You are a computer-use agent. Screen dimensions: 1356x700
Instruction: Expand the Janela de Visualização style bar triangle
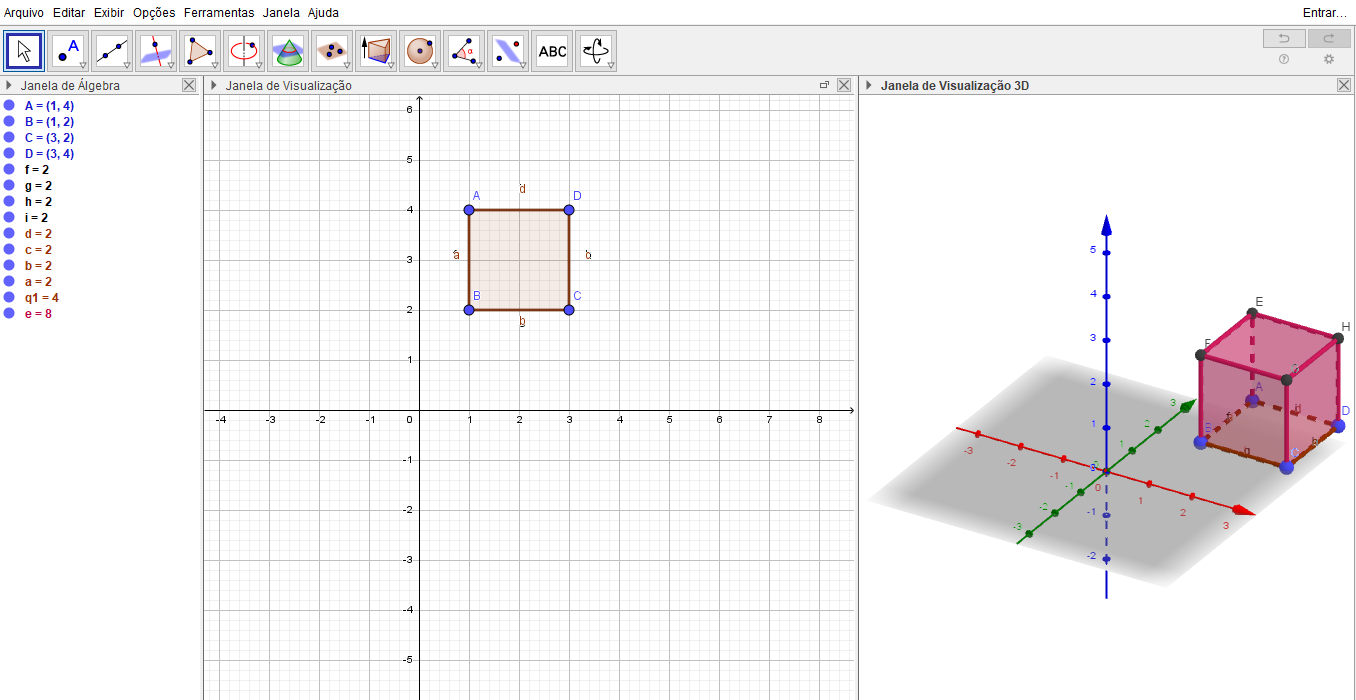pos(213,86)
